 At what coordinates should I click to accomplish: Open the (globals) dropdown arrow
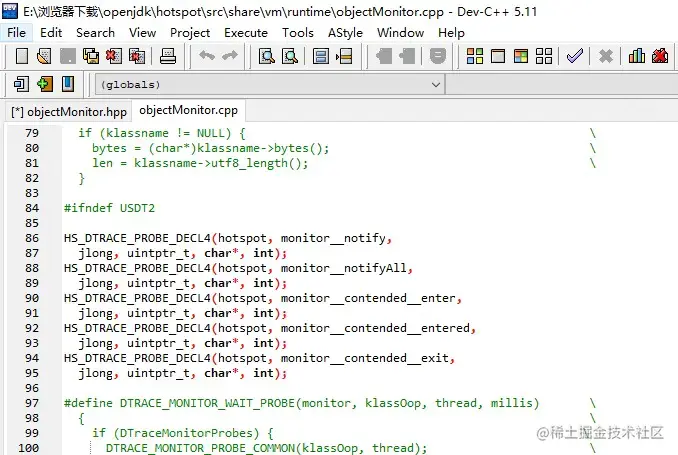(436, 84)
